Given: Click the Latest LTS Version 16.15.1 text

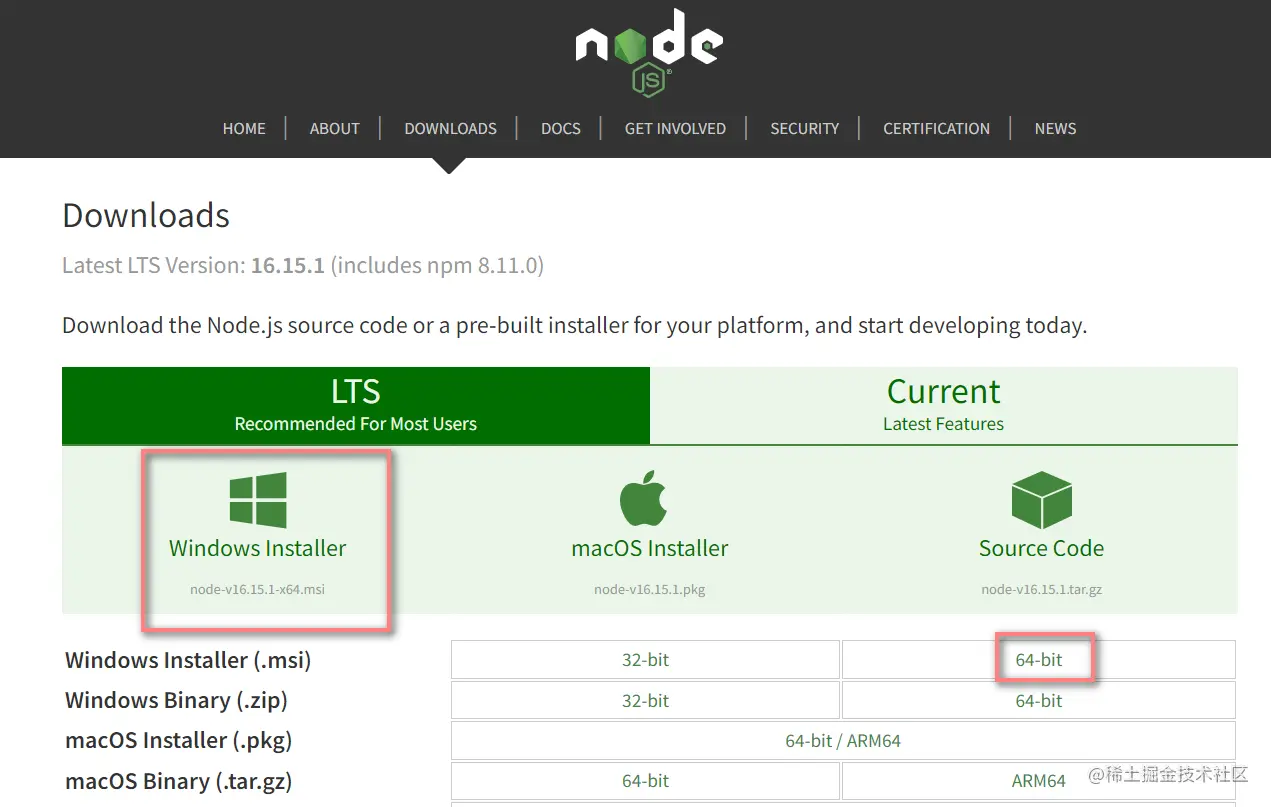Looking at the screenshot, I should (x=303, y=266).
